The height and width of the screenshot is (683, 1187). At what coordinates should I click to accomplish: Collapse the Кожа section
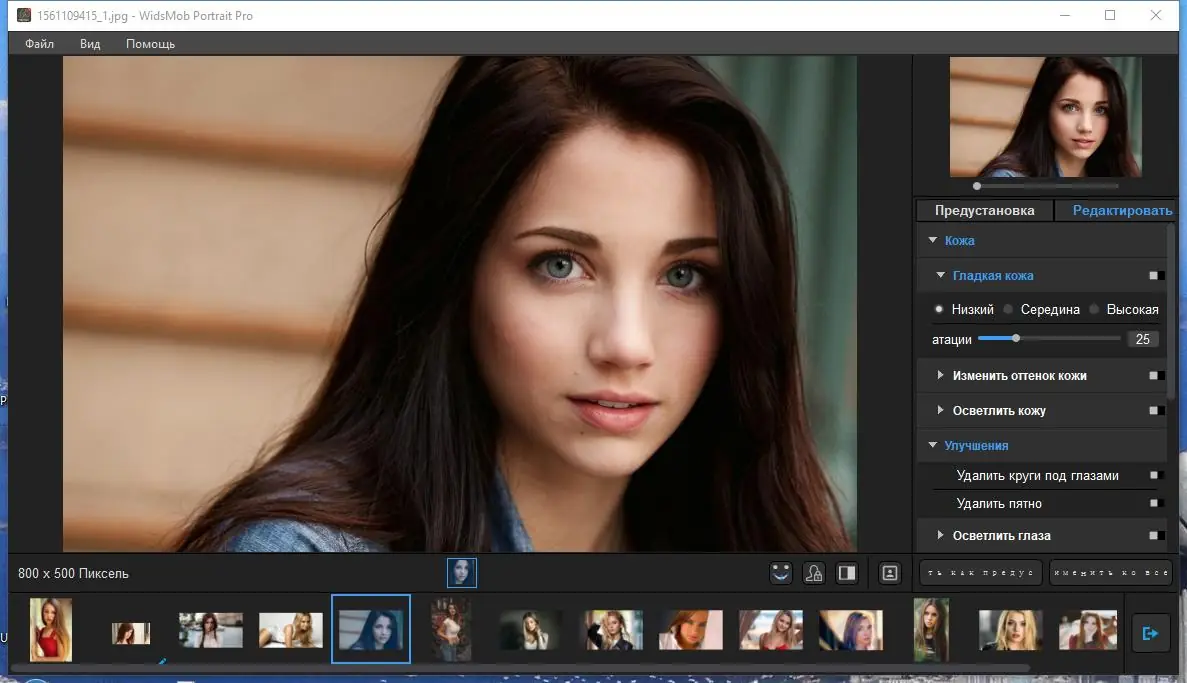point(933,240)
